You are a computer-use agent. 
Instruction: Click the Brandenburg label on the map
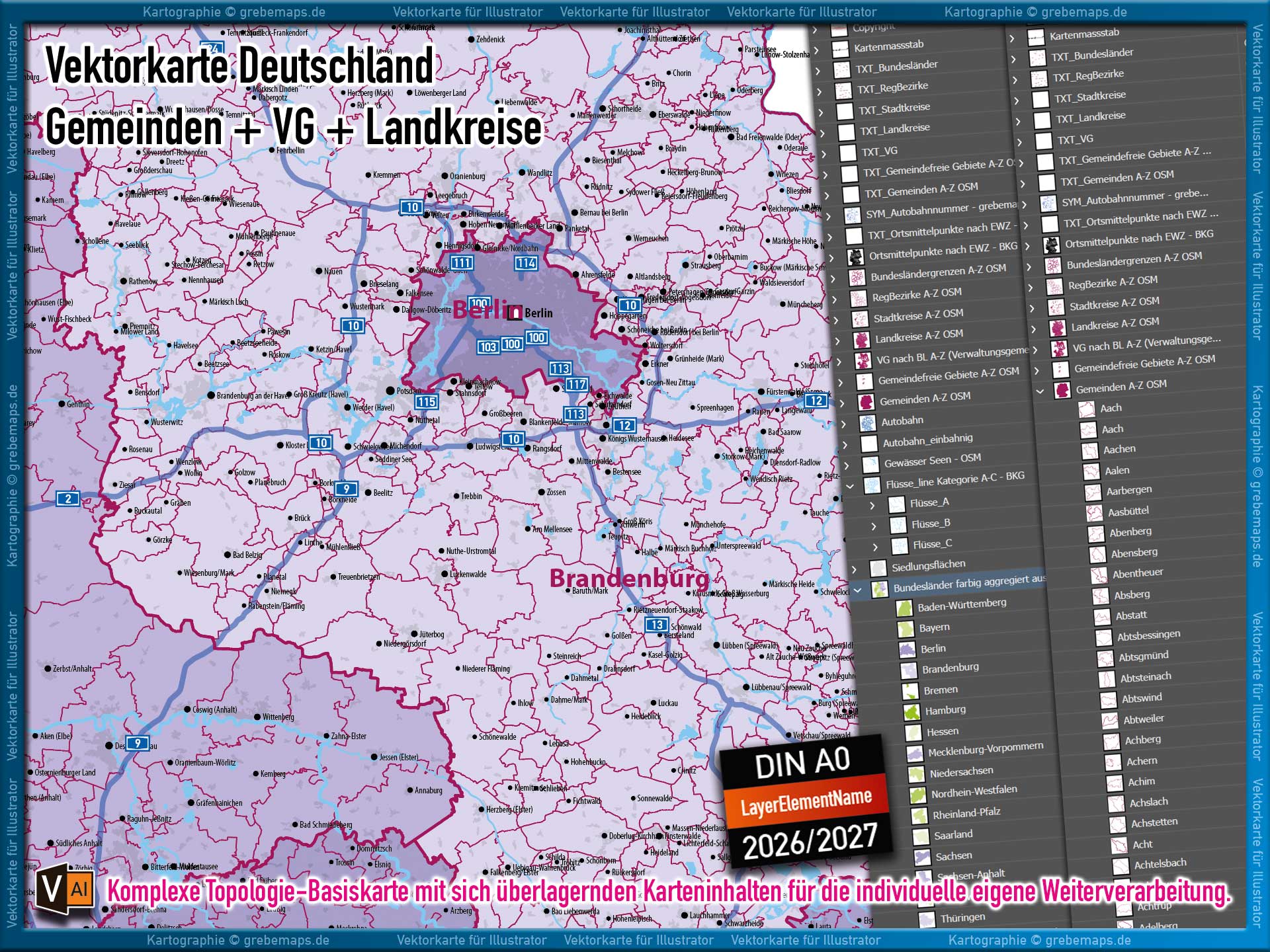coord(629,578)
